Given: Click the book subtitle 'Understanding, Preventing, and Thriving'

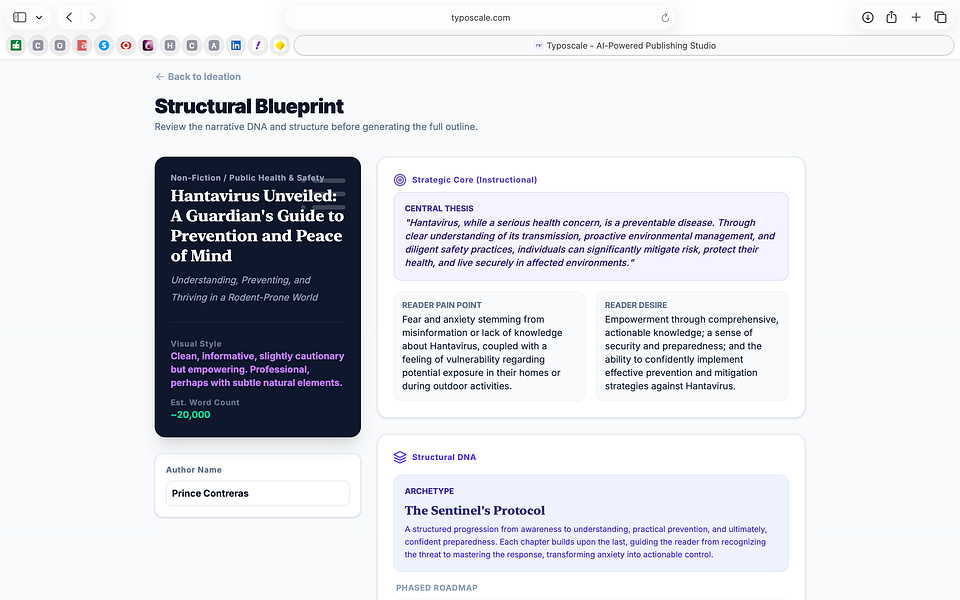Looking at the screenshot, I should 244,288.
